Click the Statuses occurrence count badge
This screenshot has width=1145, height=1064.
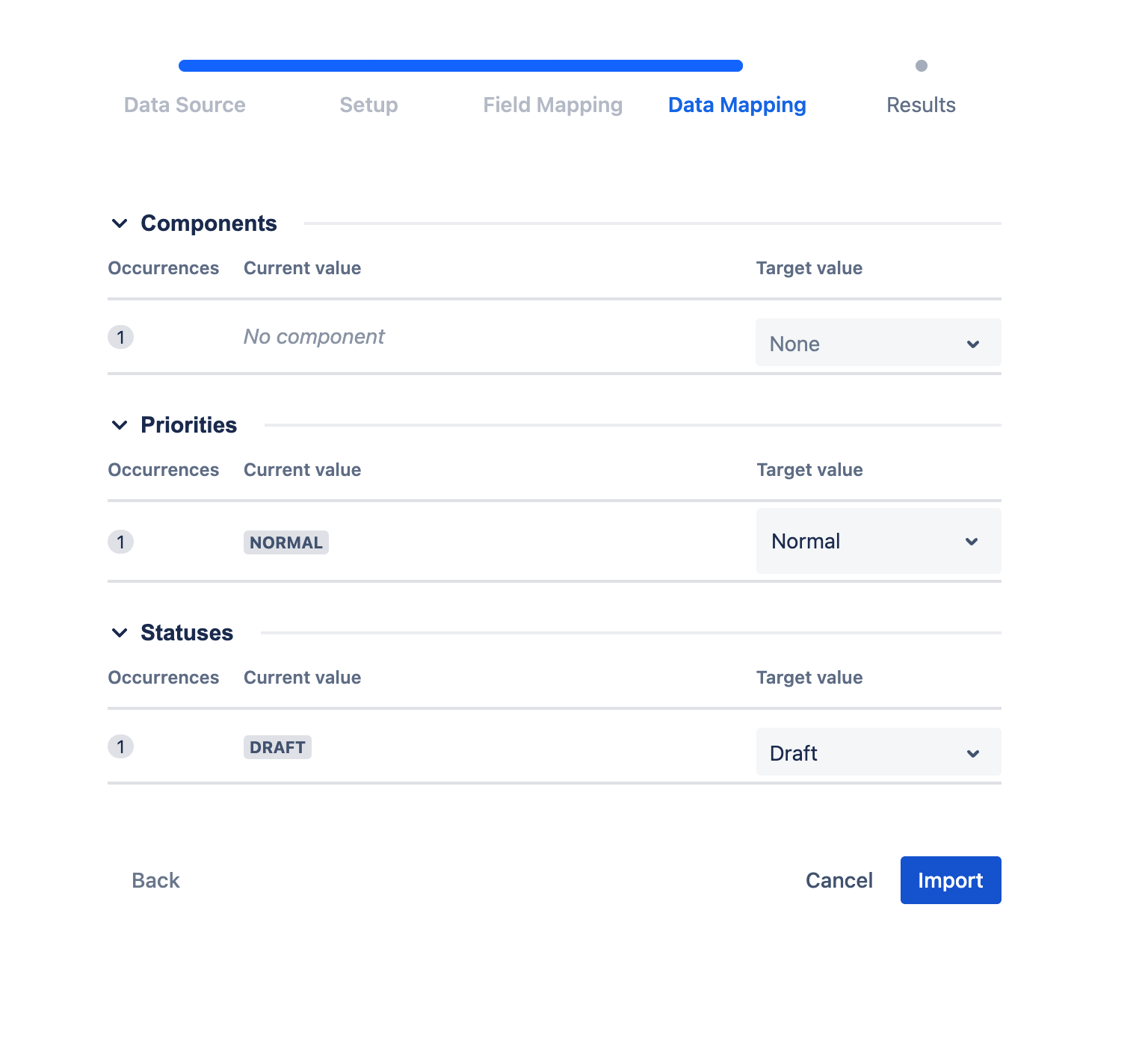120,746
